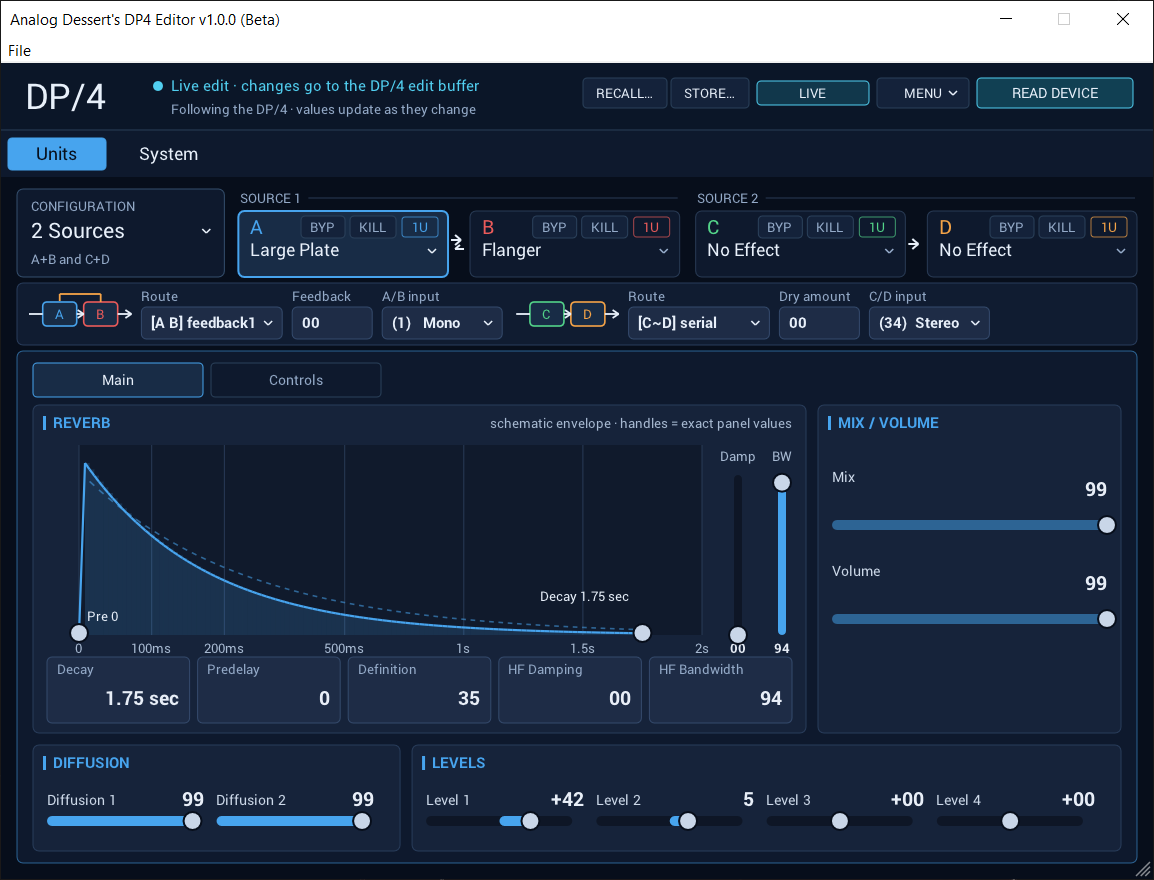Toggle BYP on unit B Flanger
Screen dimensions: 1154x880
553,227
